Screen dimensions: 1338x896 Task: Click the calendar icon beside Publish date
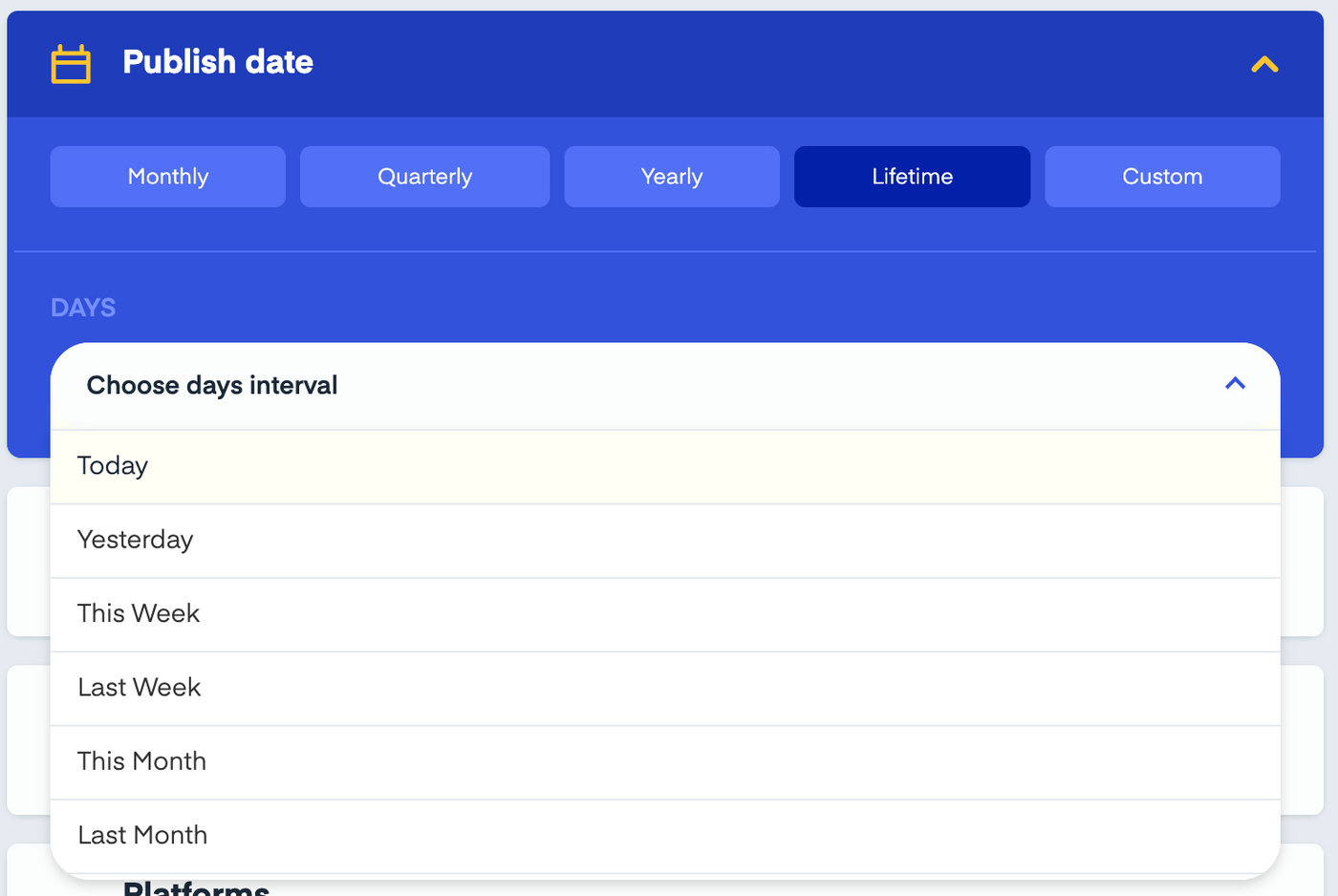click(x=71, y=64)
